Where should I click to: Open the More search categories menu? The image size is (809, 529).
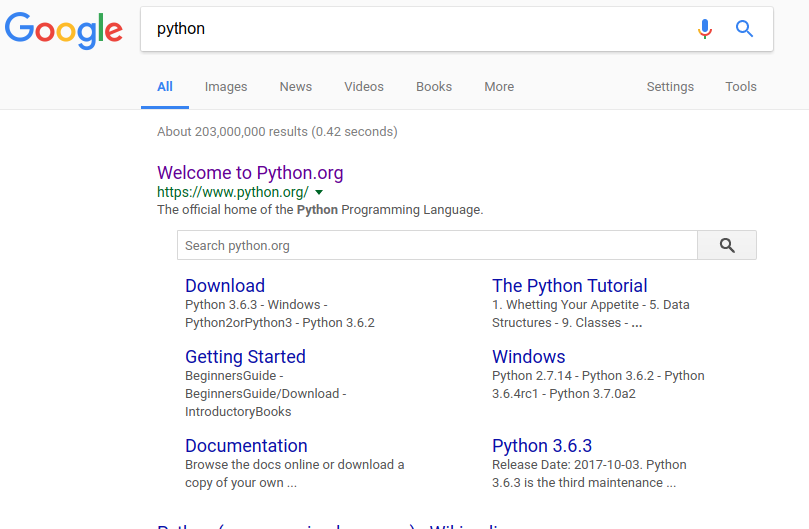pos(499,87)
